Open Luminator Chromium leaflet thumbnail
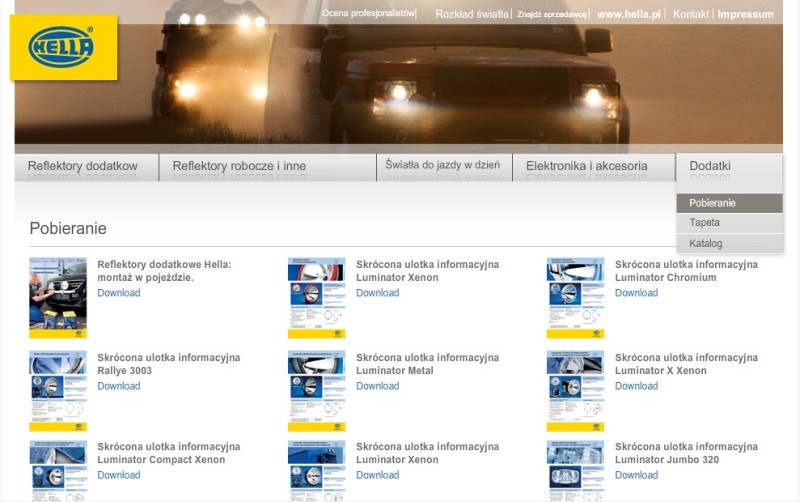This screenshot has width=800, height=502. click(x=576, y=298)
